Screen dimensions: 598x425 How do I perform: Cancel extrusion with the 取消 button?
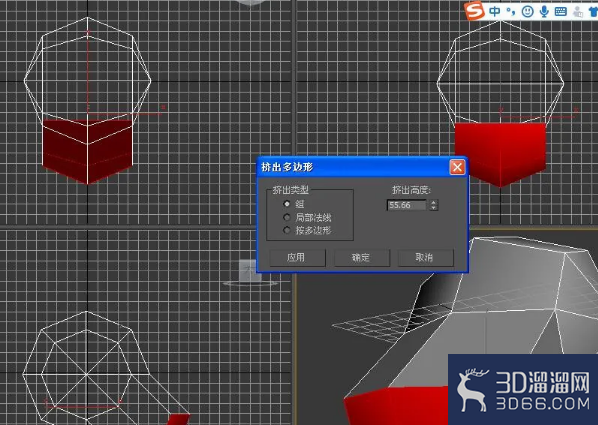425,258
